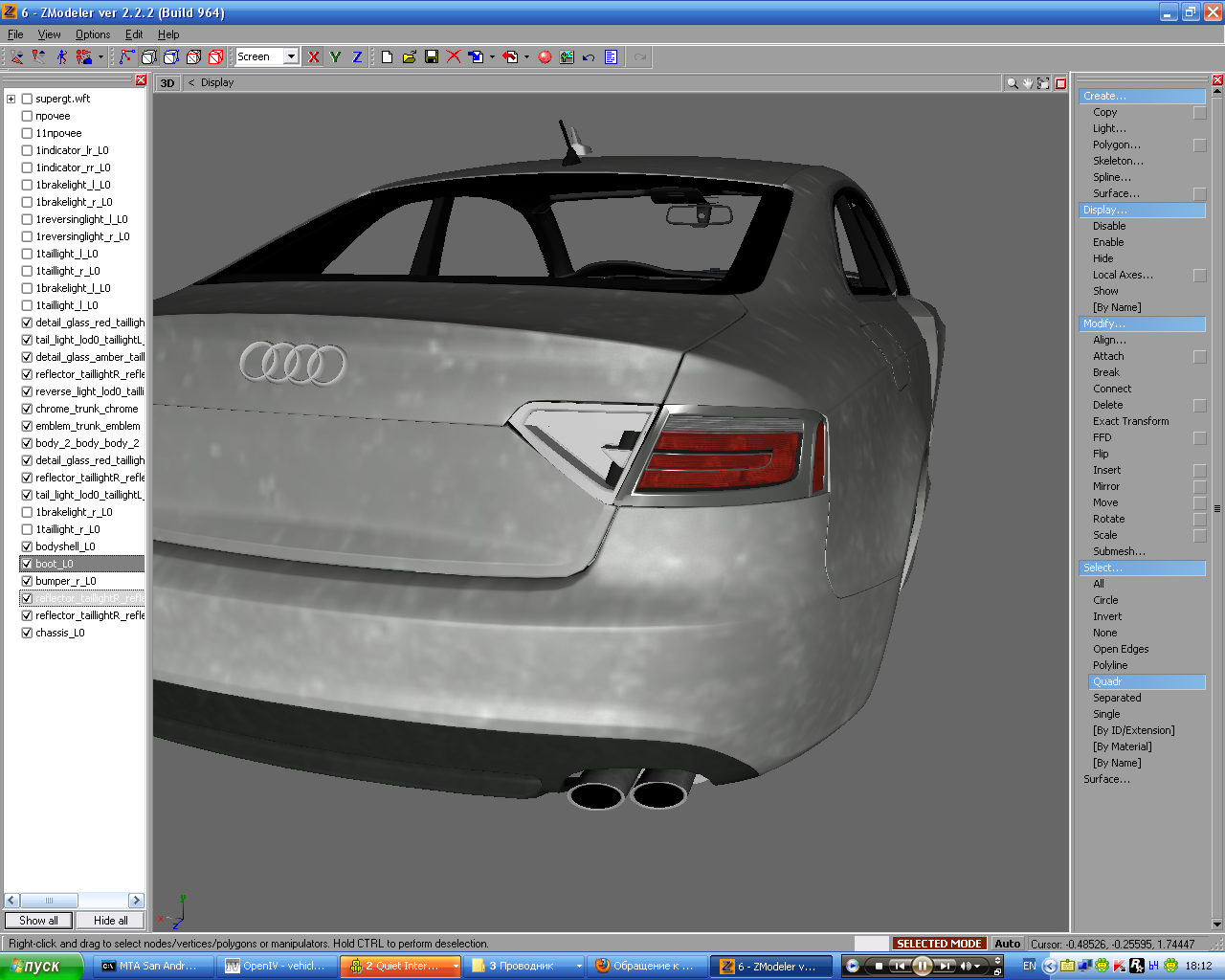
Task: Open the Screen axis dropdown
Action: (x=291, y=57)
